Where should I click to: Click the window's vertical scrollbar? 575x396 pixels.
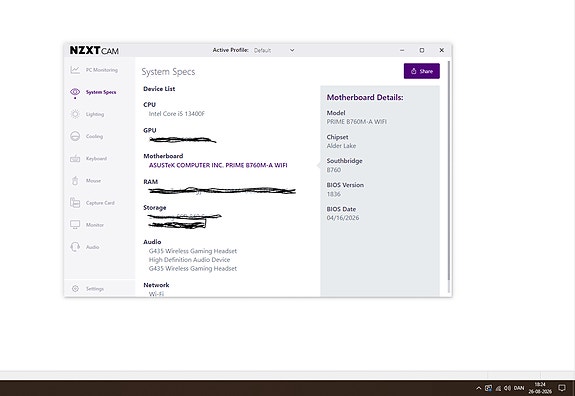(449, 170)
